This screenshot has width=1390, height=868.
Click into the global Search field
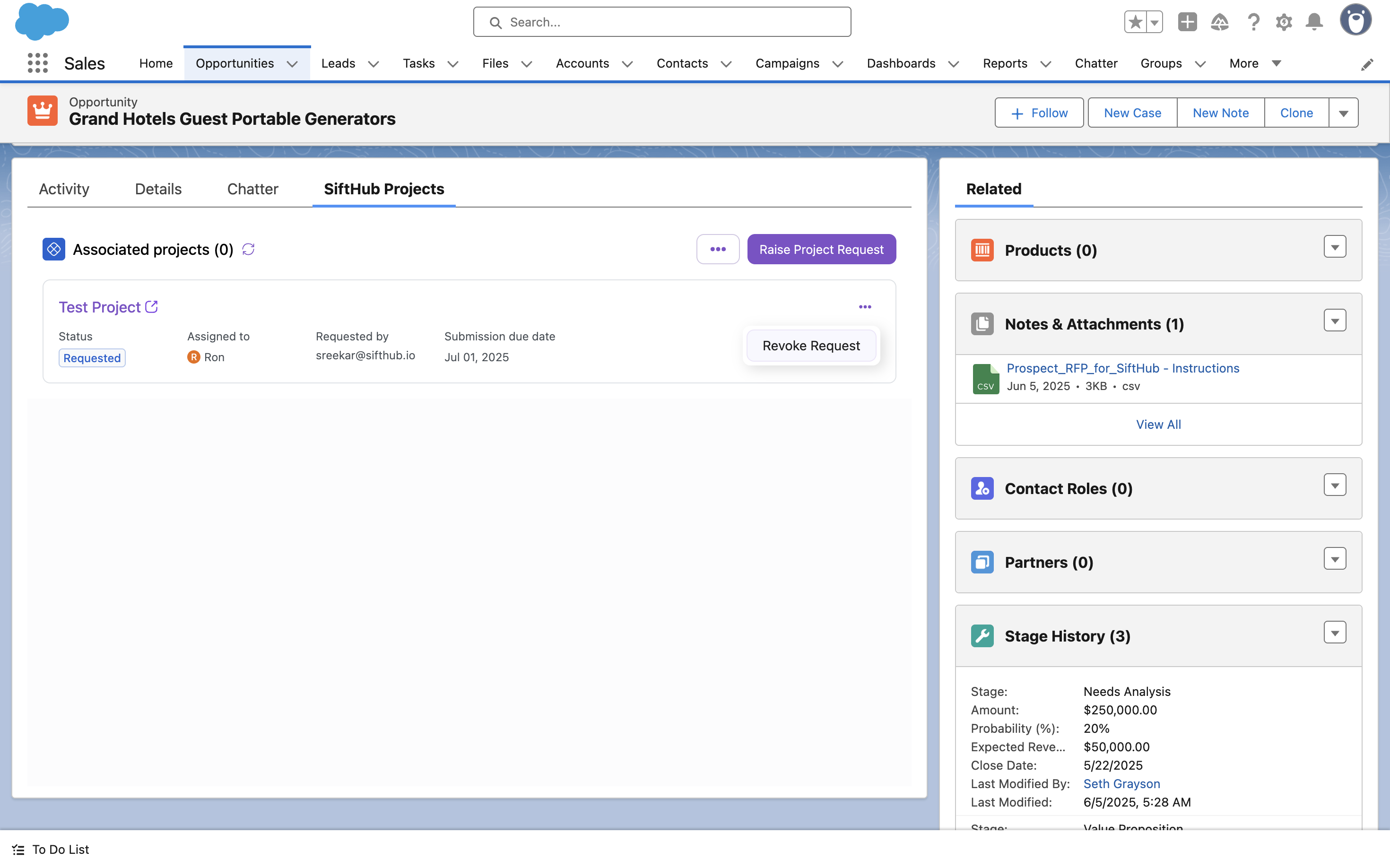click(661, 22)
